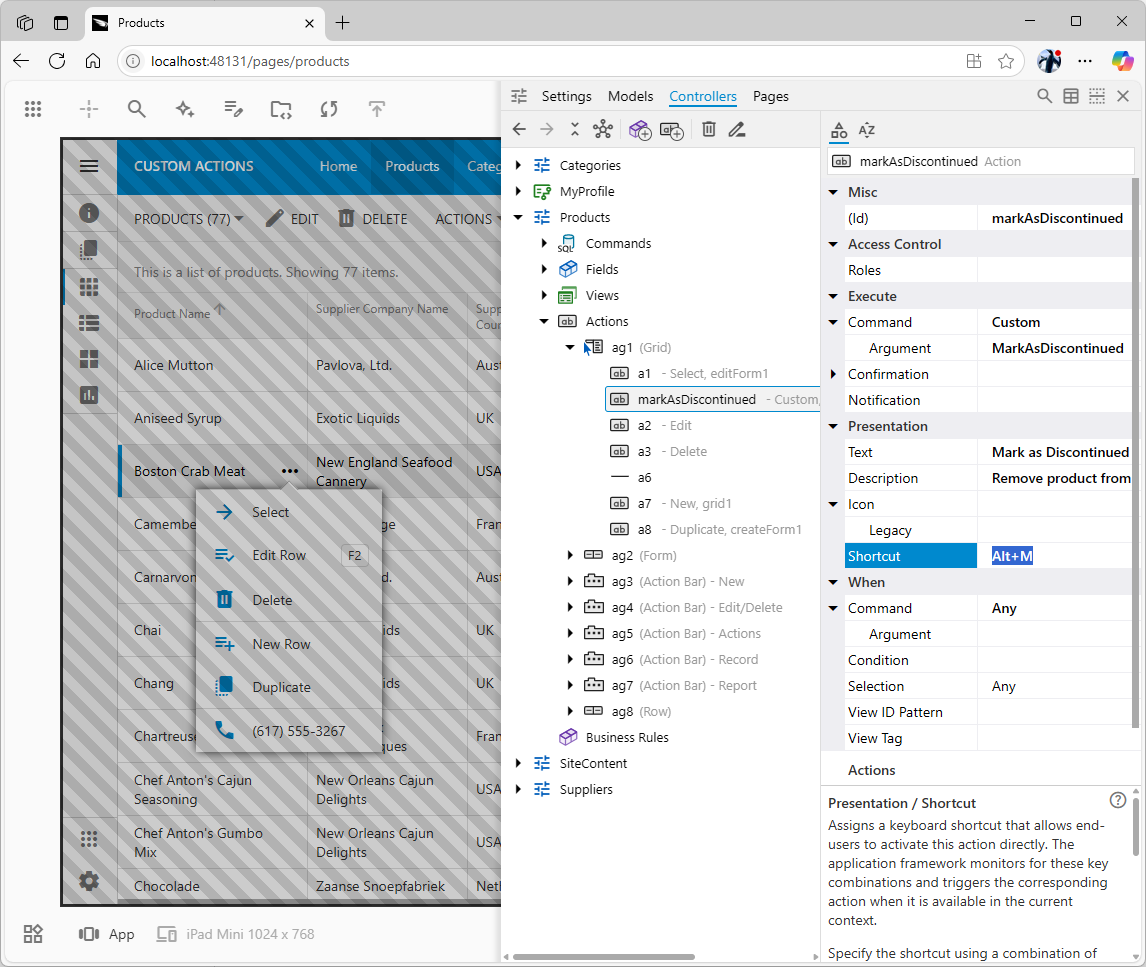Expand the Categories controller node
The height and width of the screenshot is (967, 1146).
518,166
